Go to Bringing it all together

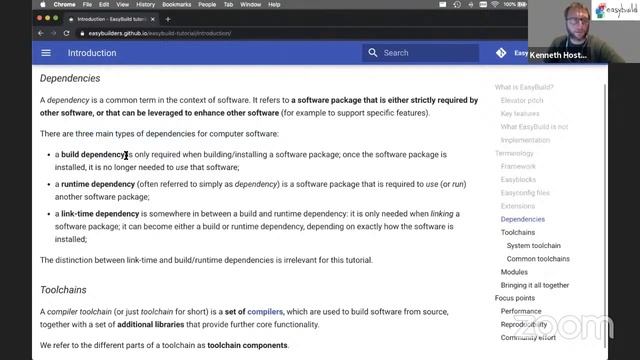coord(535,285)
